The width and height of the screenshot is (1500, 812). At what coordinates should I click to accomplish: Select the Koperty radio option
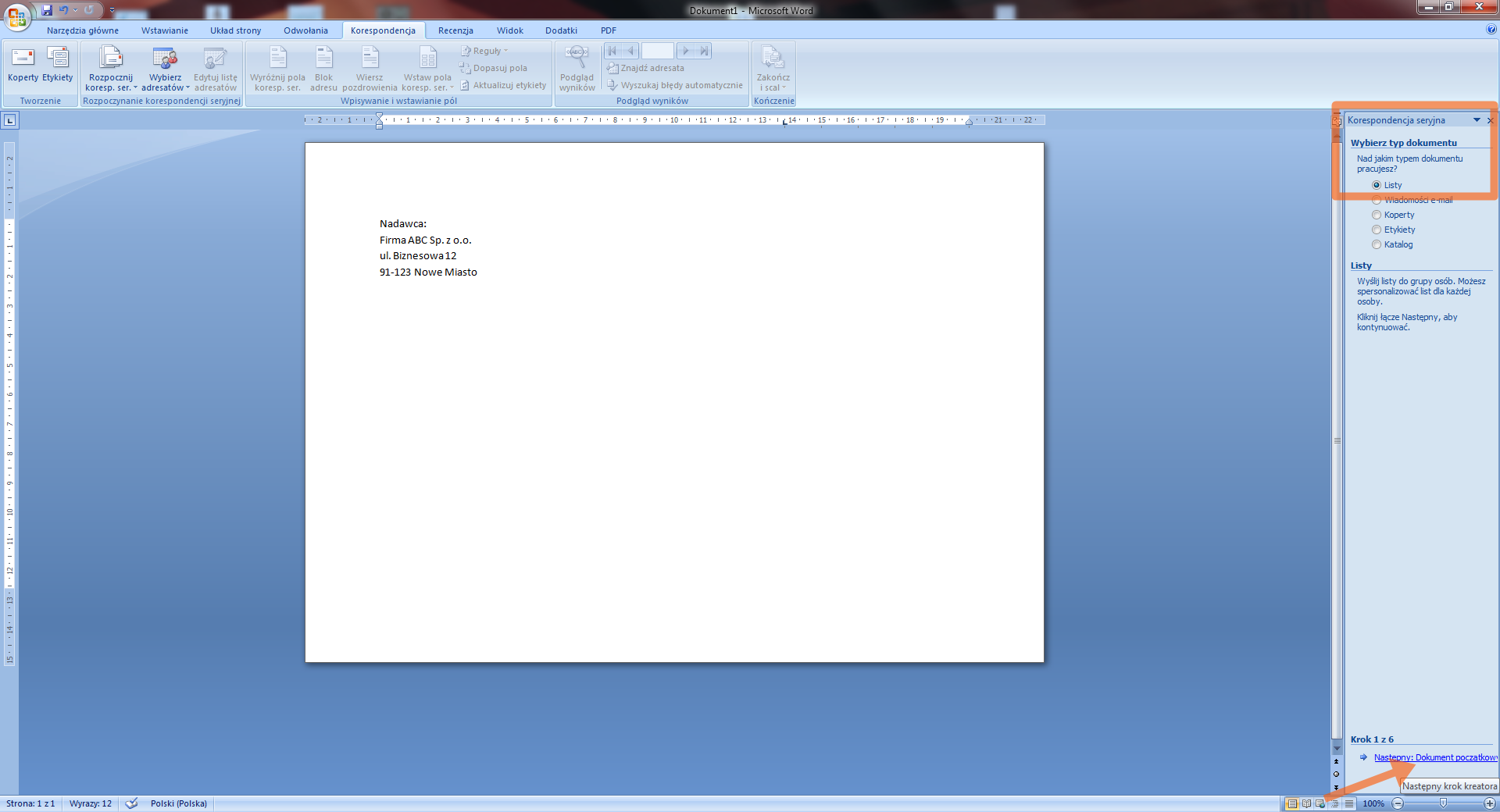pyautogui.click(x=1377, y=215)
